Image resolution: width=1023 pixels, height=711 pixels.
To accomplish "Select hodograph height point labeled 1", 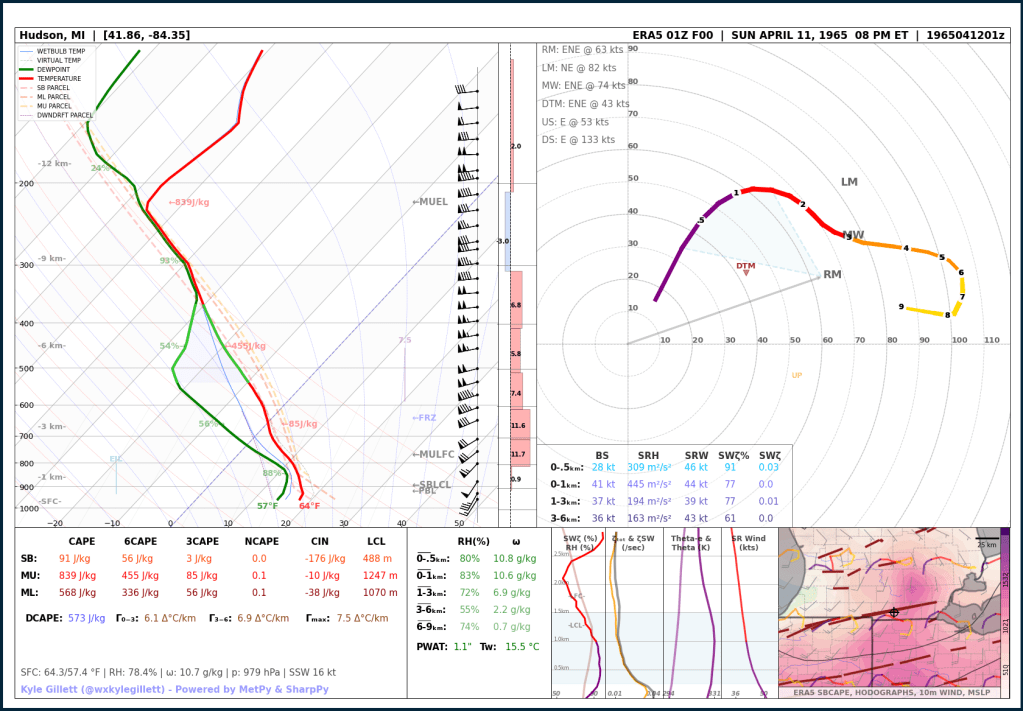I will [736, 193].
